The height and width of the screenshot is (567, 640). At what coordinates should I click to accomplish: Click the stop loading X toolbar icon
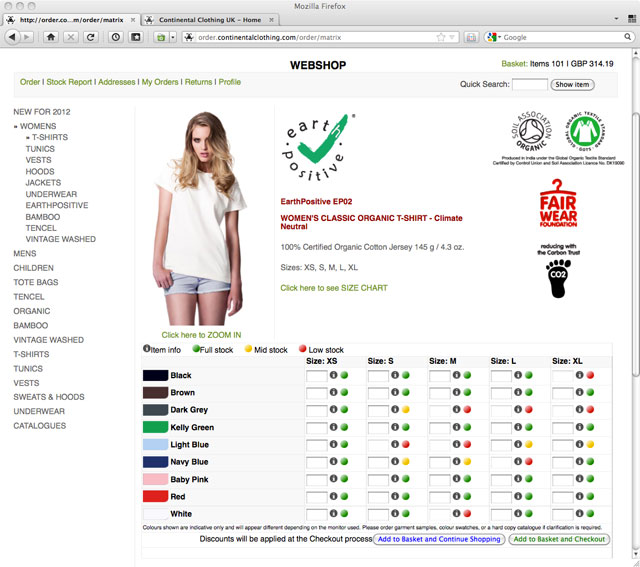pyautogui.click(x=71, y=37)
